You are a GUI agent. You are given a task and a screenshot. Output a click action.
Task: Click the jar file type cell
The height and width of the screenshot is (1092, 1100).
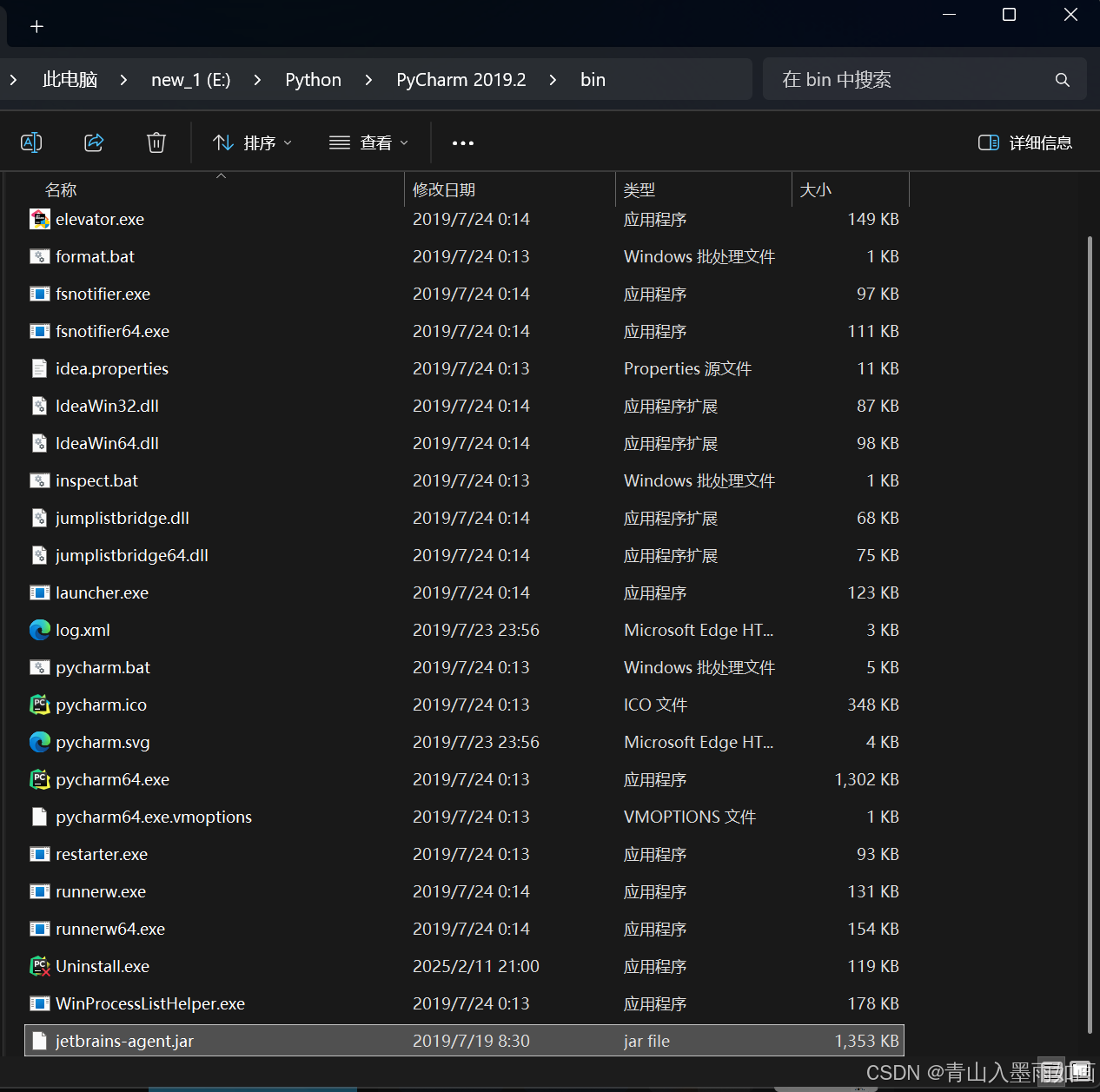pyautogui.click(x=647, y=1041)
